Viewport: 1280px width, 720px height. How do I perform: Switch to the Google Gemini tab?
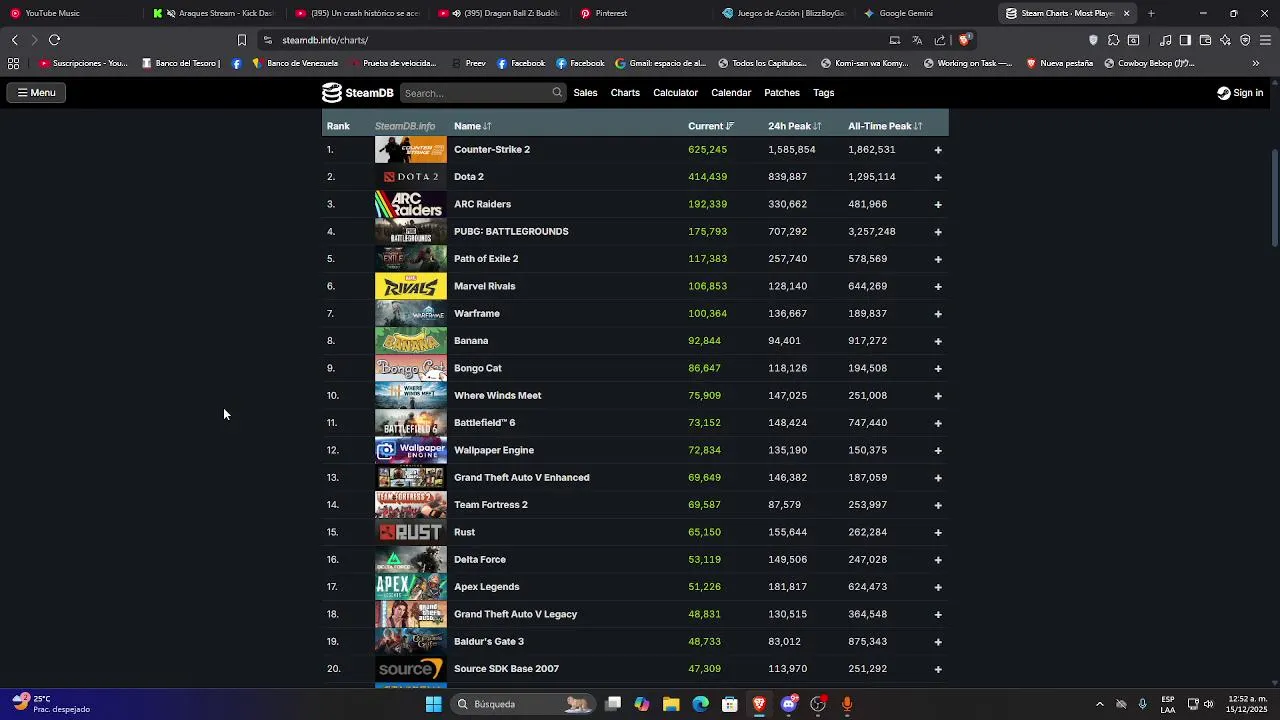[x=925, y=13]
